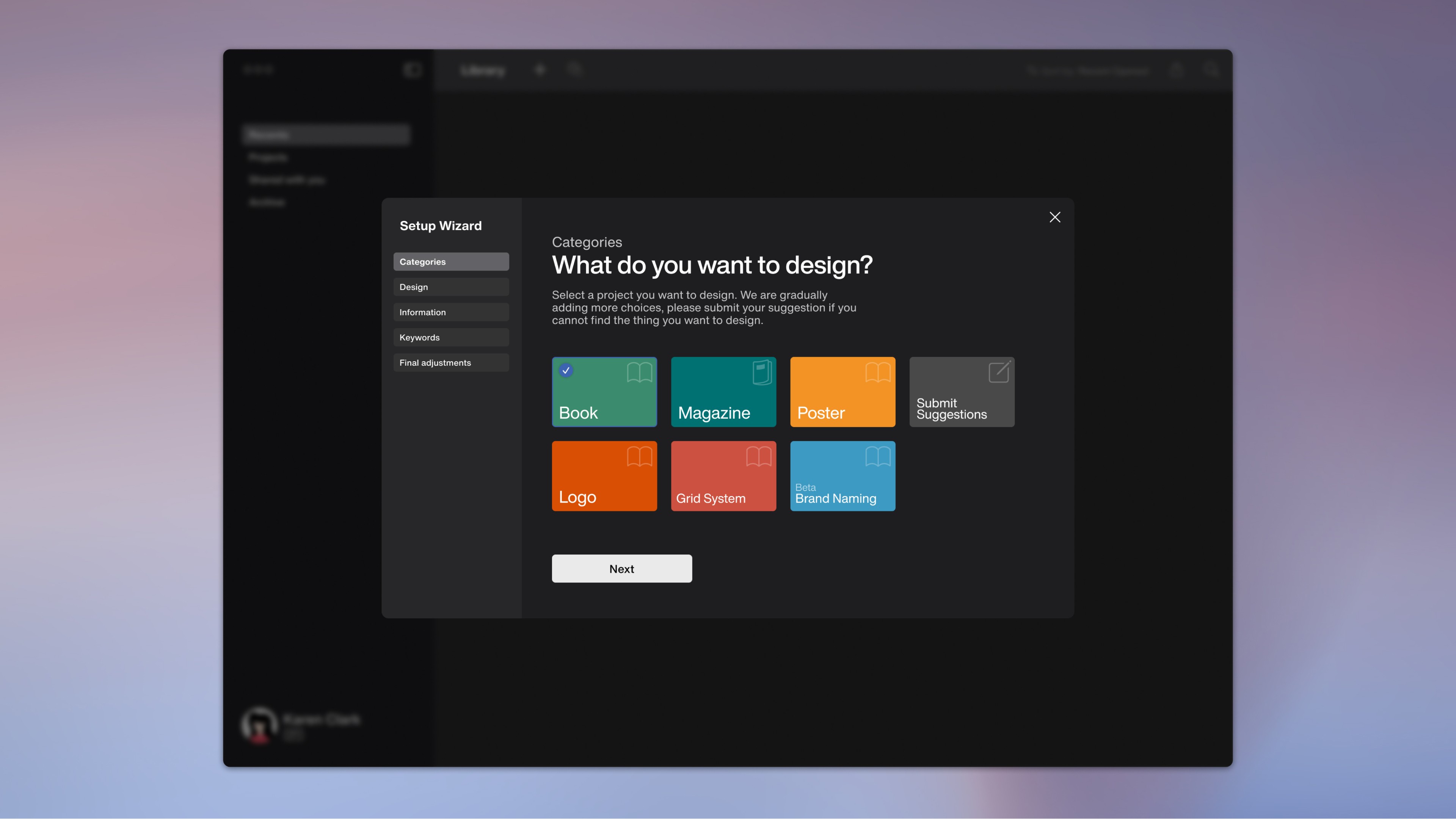Open the Categories step in wizard sidebar
Screen dimensions: 1456x819
tap(451, 262)
